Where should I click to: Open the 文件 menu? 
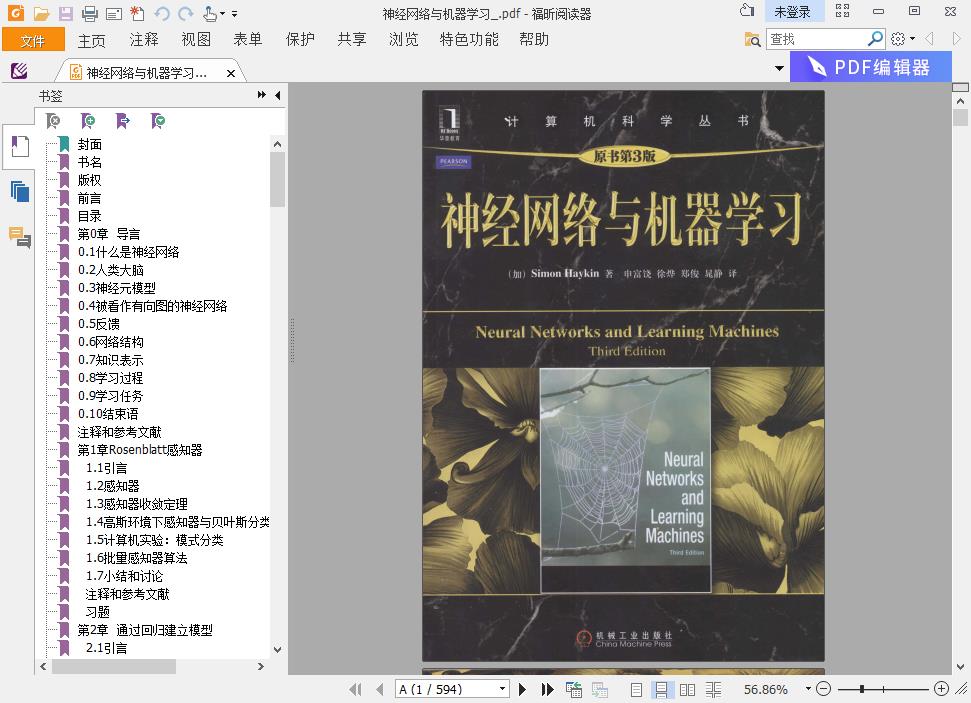[33, 40]
